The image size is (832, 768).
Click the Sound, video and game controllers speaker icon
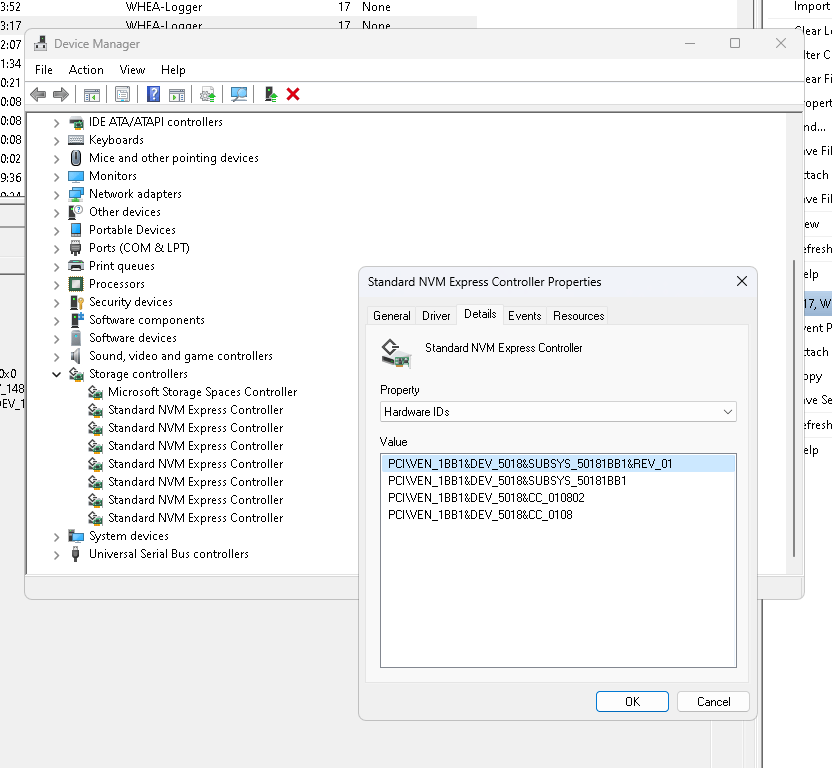pos(76,356)
